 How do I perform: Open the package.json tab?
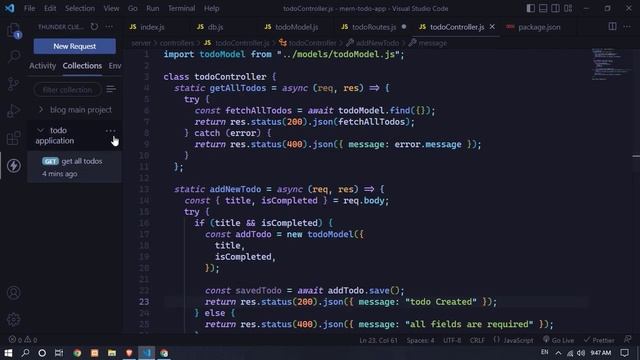[x=539, y=27]
